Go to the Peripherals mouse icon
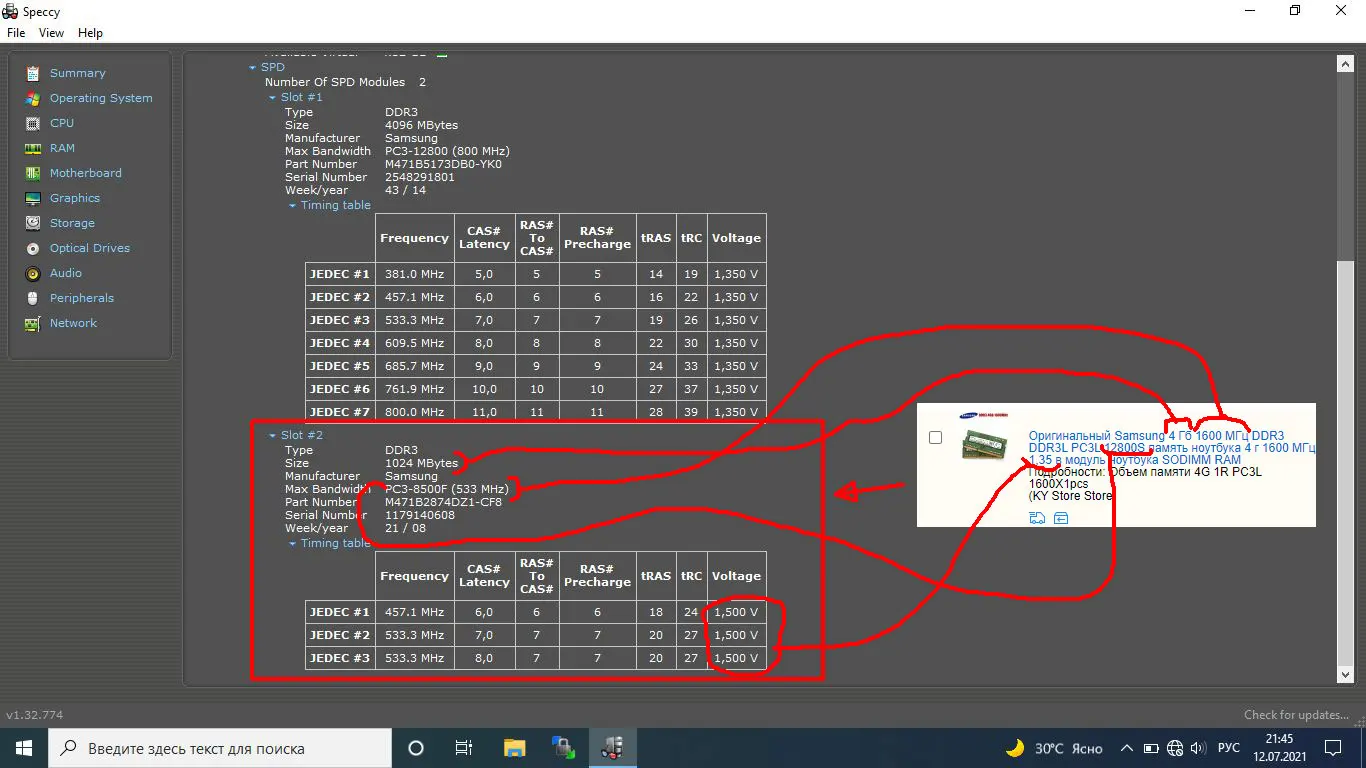 click(33, 298)
